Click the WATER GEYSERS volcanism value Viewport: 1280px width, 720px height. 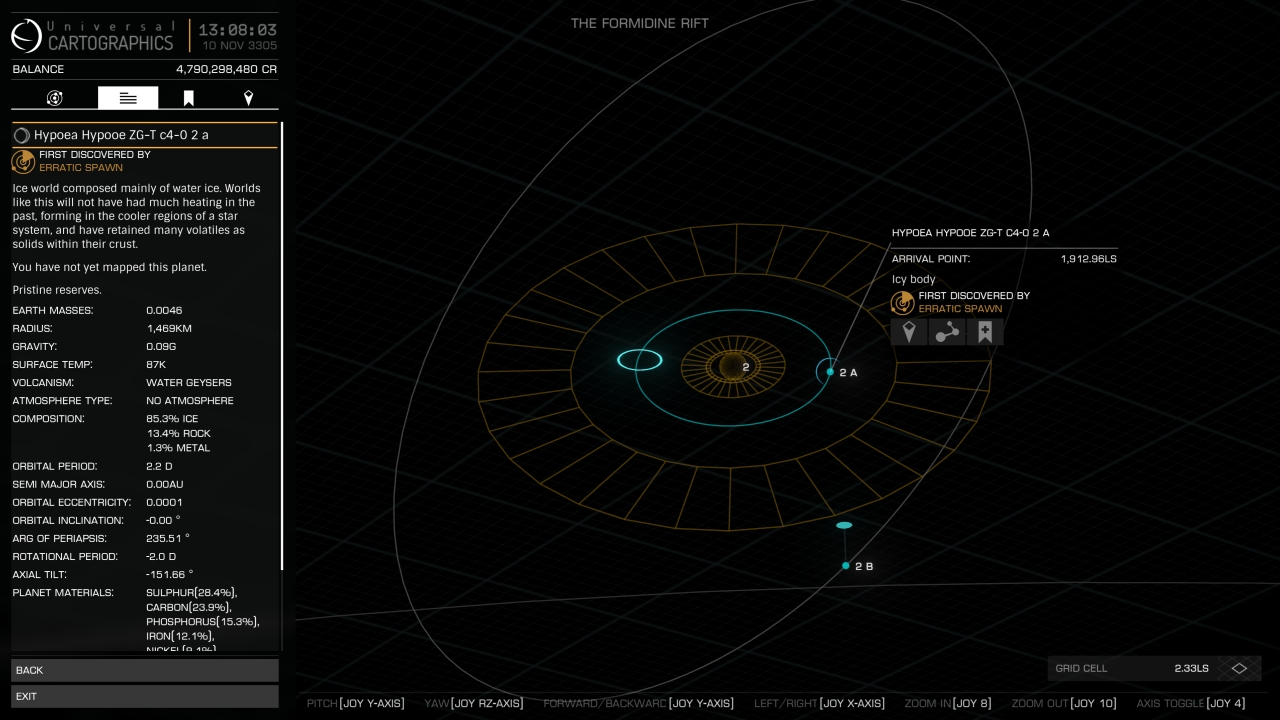(x=189, y=382)
